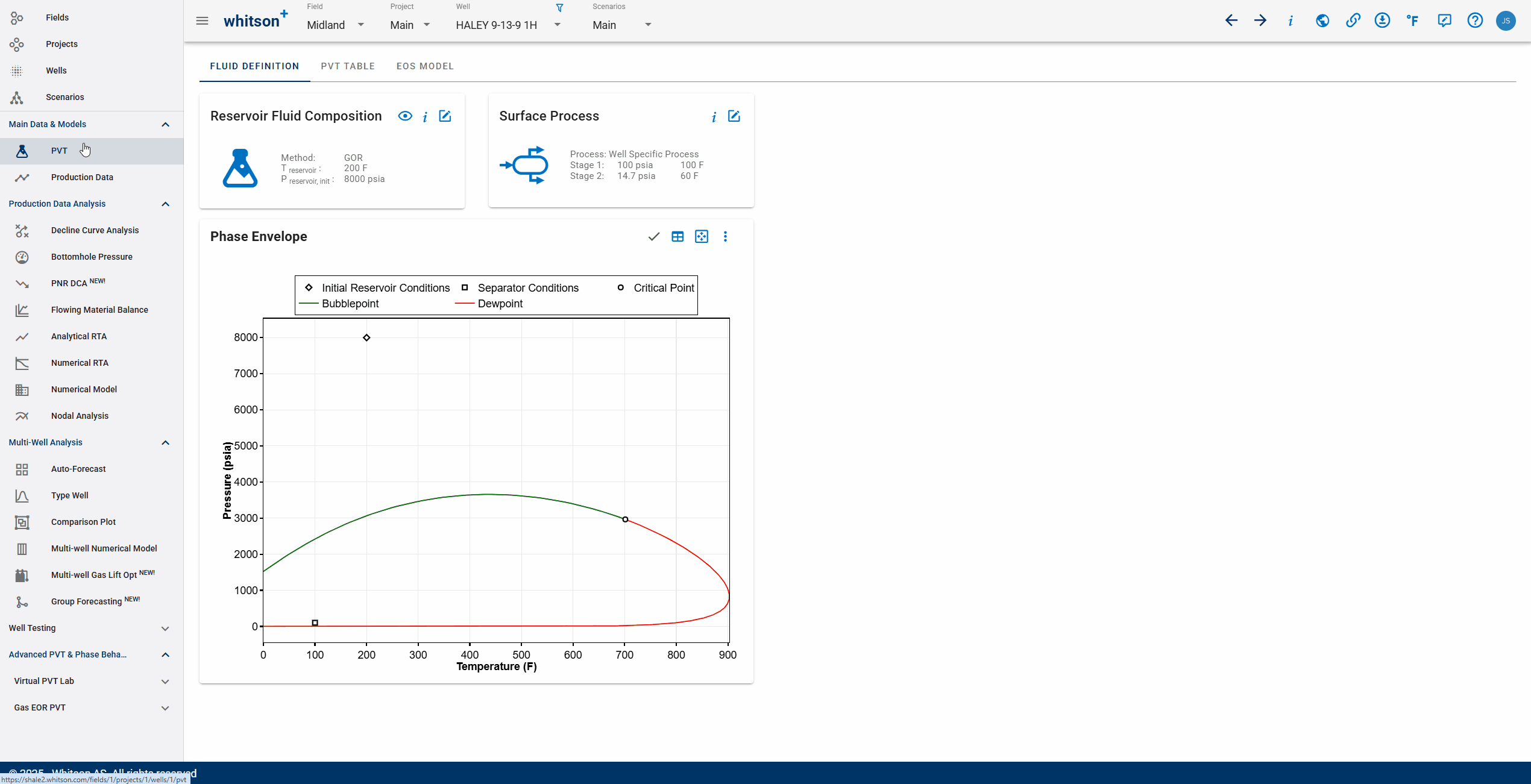Open Fields in sidebar
Image resolution: width=1531 pixels, height=784 pixels.
pos(92,17)
